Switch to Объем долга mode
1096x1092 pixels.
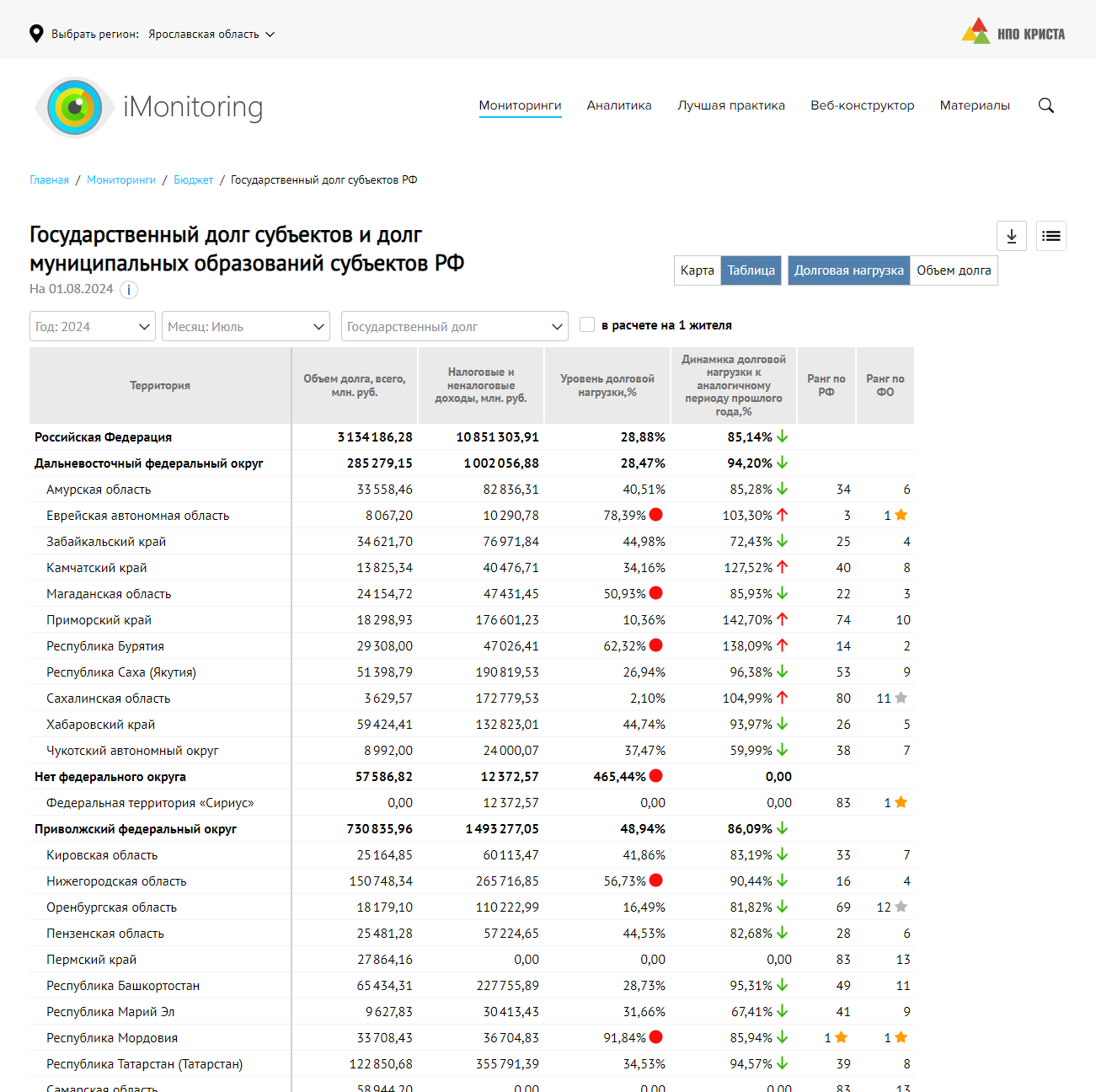click(954, 270)
